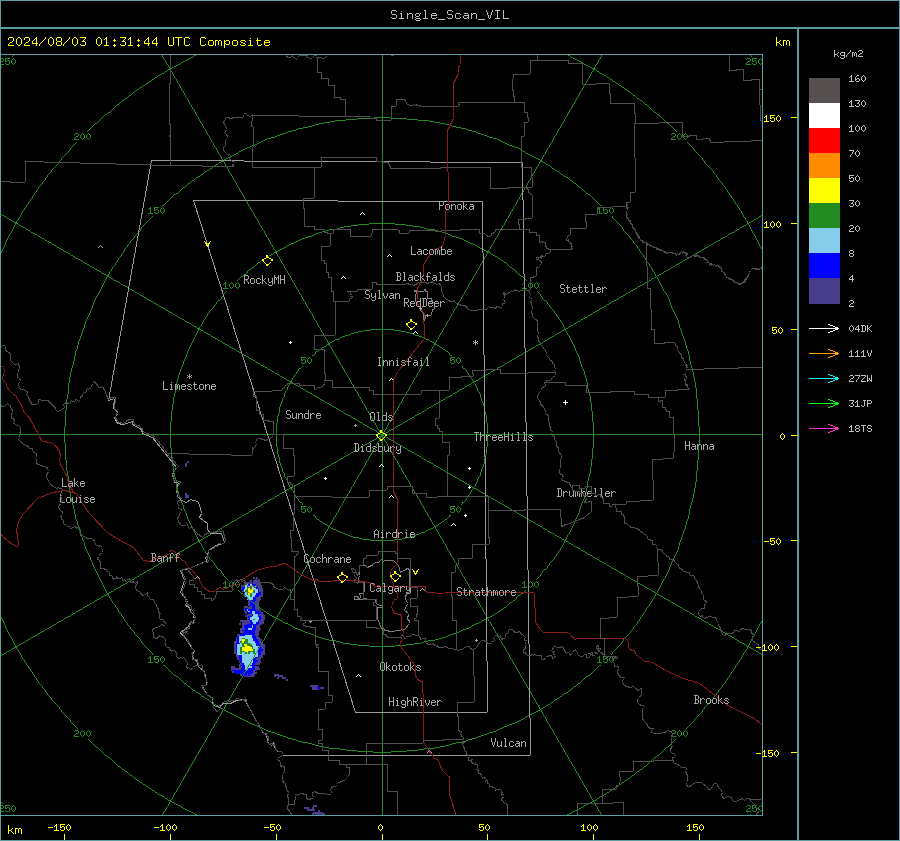Click the legend value 2
Viewport: 900px width, 841px height.
click(x=851, y=304)
